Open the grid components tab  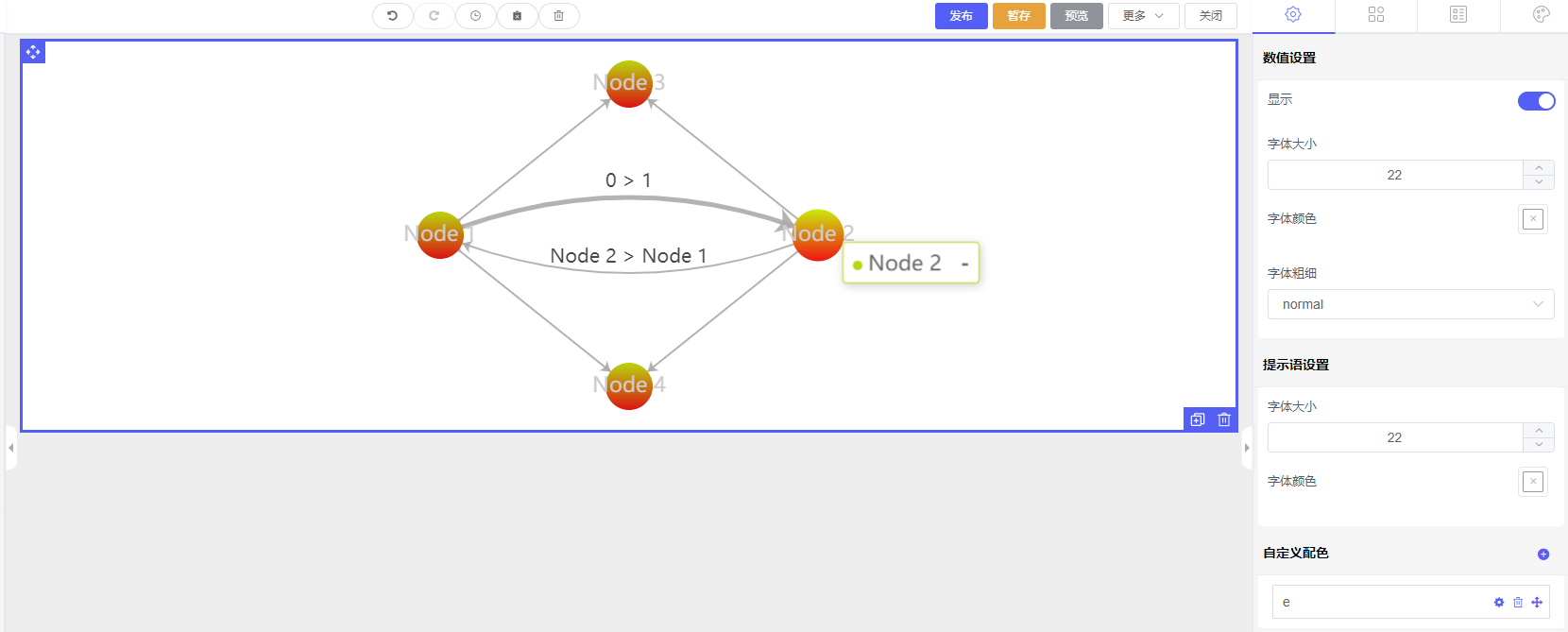pos(1375,14)
